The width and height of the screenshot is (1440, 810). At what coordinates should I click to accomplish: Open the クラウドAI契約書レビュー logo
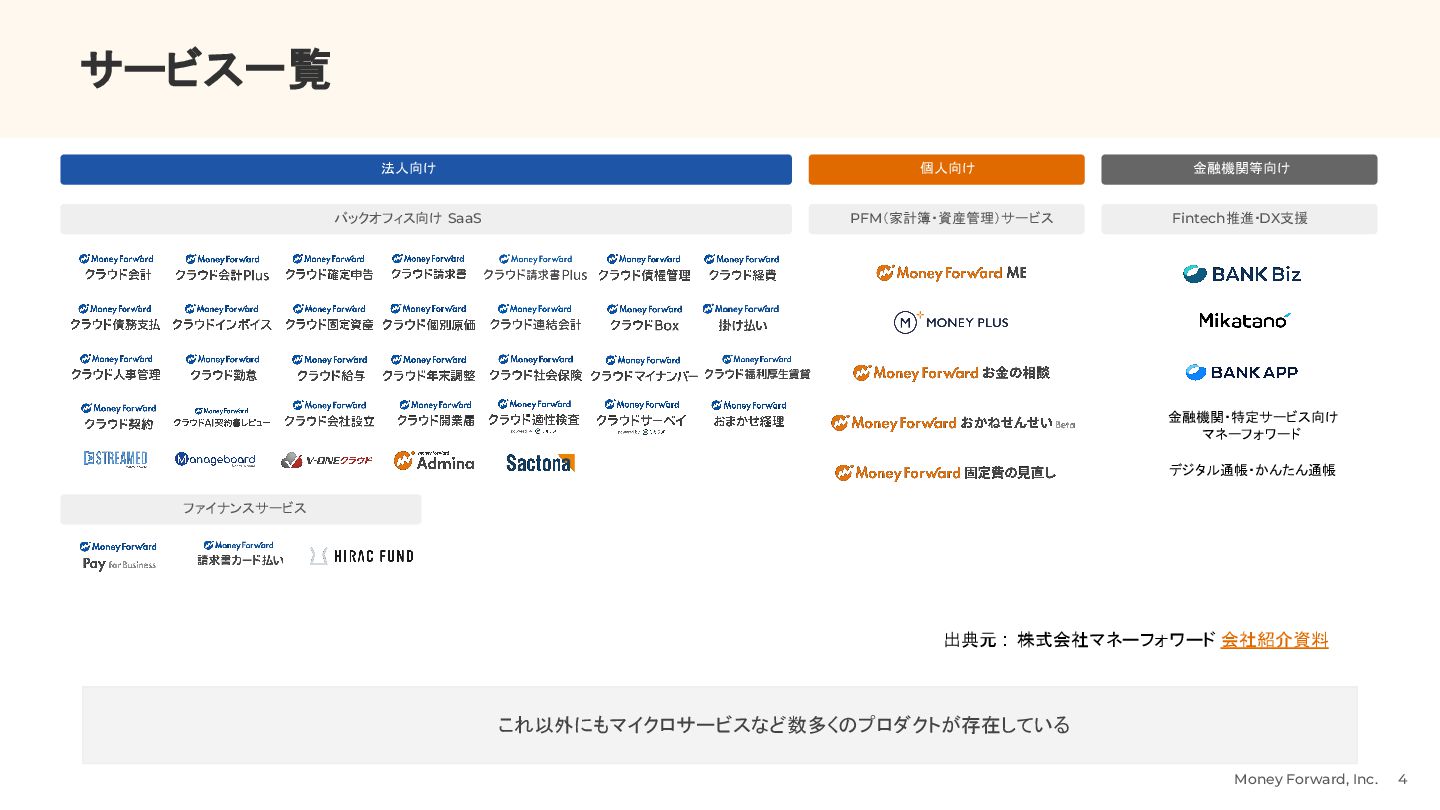[x=222, y=417]
